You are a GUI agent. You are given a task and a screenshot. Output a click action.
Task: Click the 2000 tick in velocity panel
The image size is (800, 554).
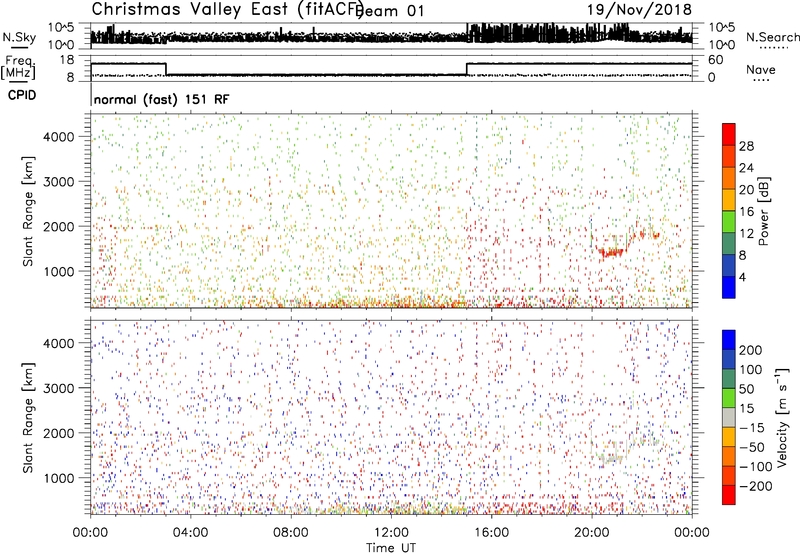[59, 433]
